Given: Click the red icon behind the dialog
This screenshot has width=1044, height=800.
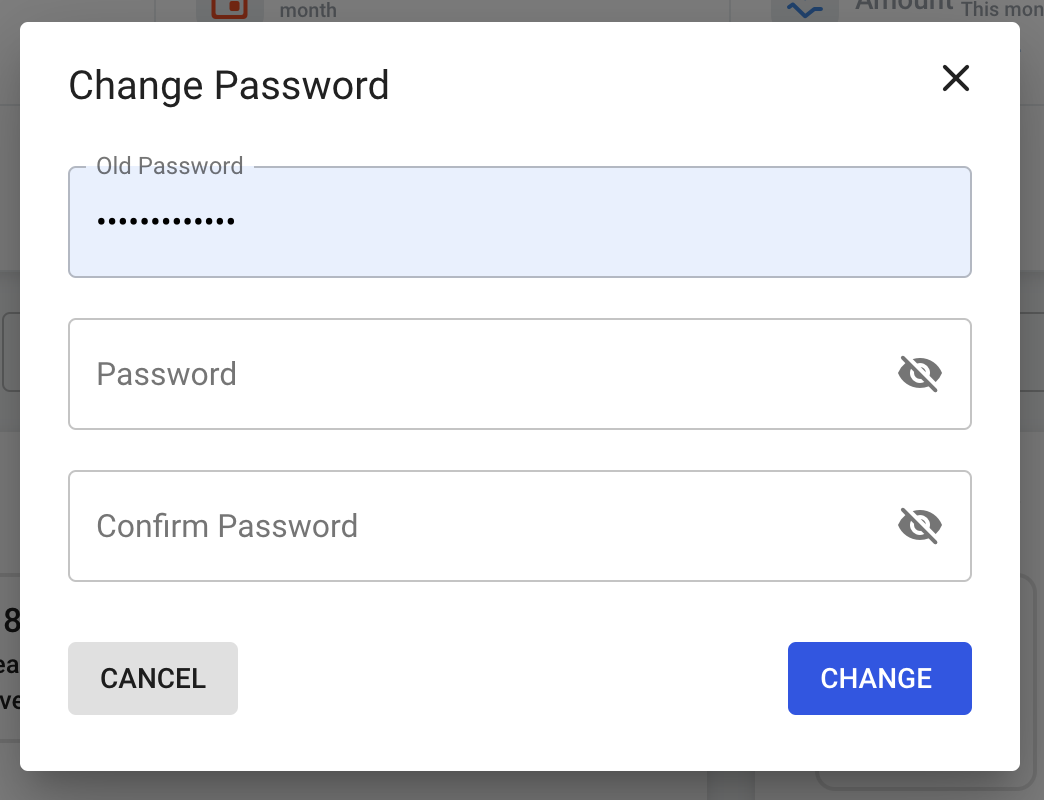Looking at the screenshot, I should tap(230, 9).
